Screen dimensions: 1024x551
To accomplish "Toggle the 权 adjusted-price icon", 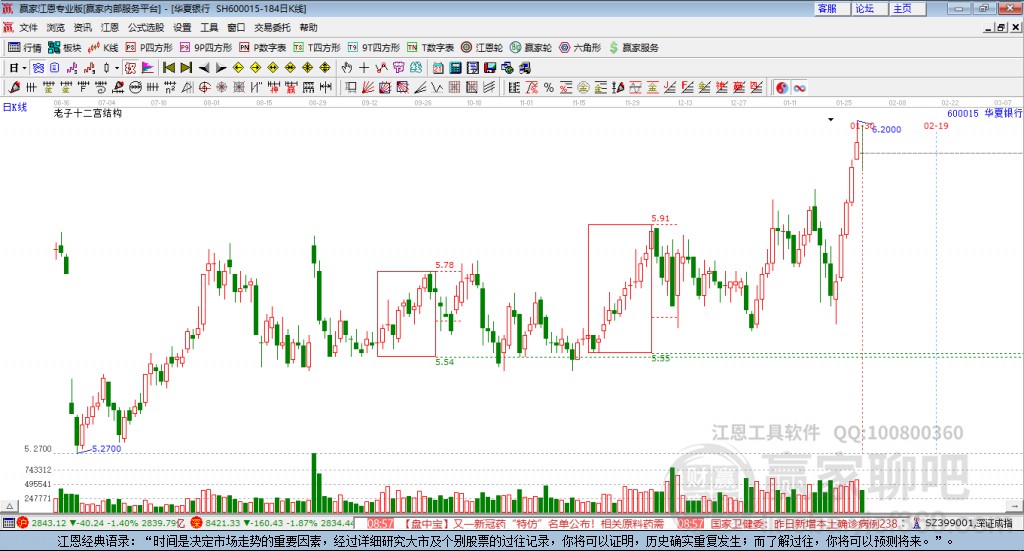I will pos(131,68).
